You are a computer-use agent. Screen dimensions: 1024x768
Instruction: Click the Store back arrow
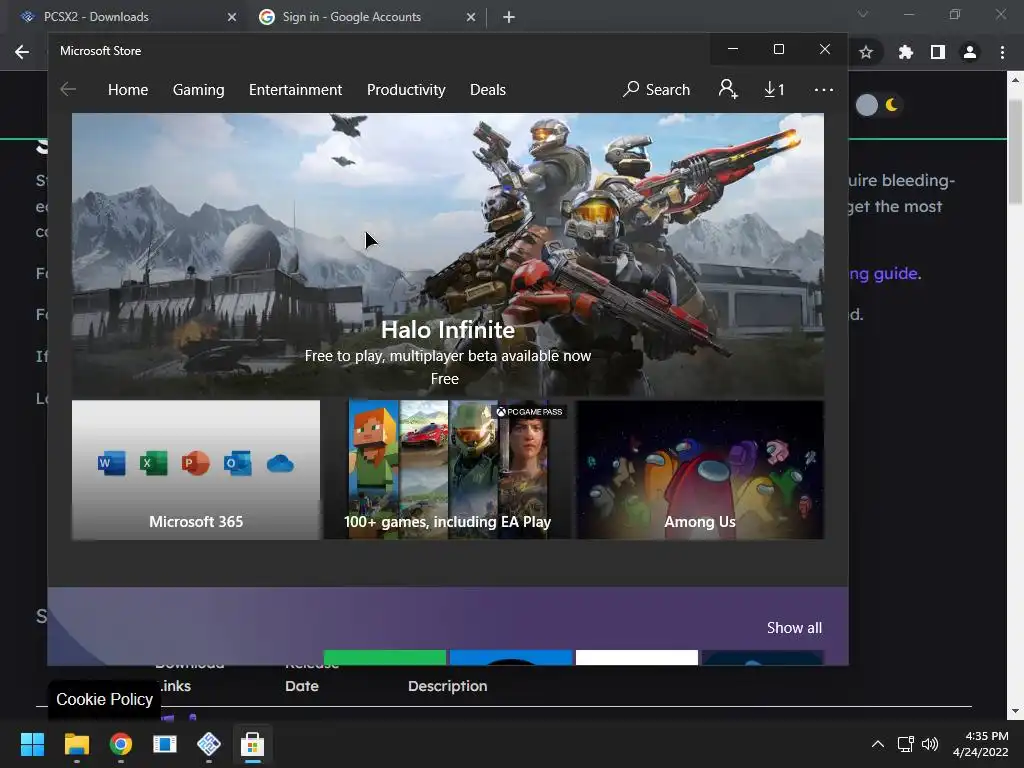tap(68, 89)
